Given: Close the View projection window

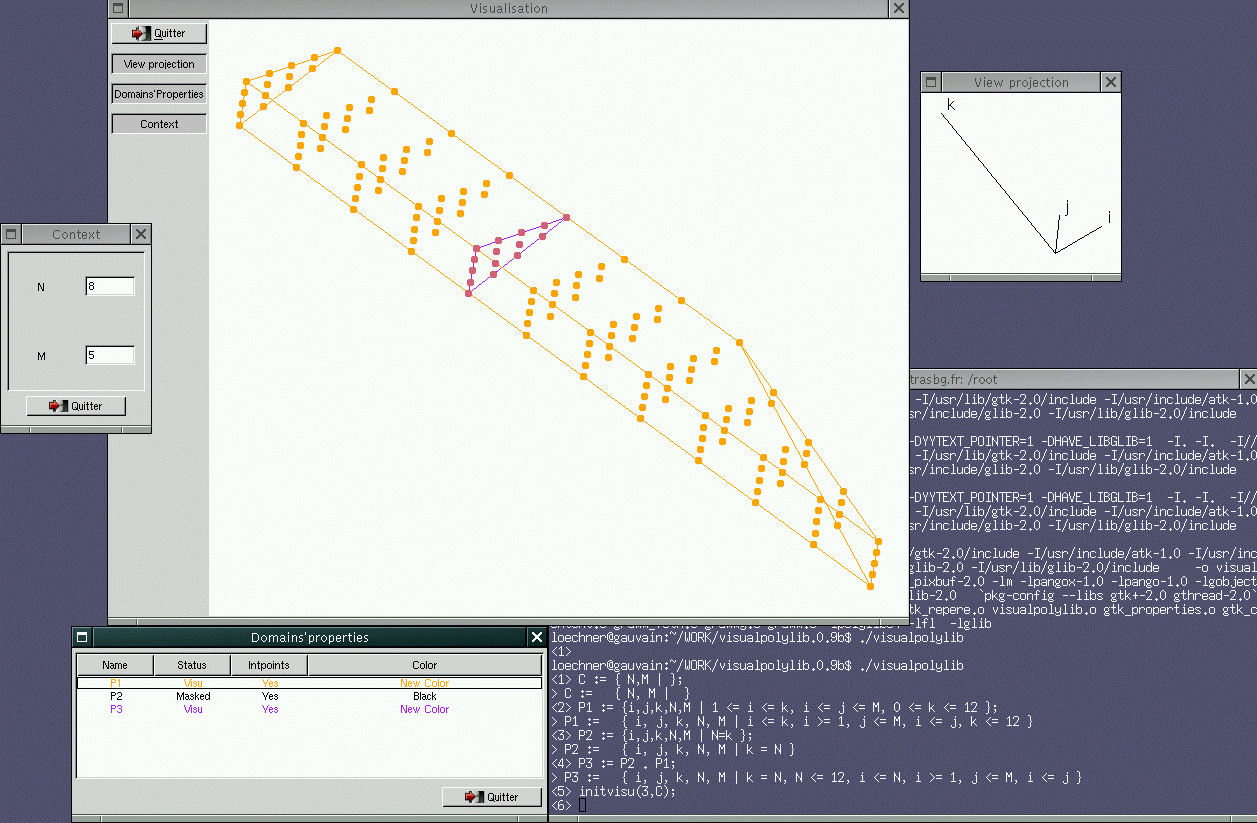Looking at the screenshot, I should click(x=1111, y=82).
